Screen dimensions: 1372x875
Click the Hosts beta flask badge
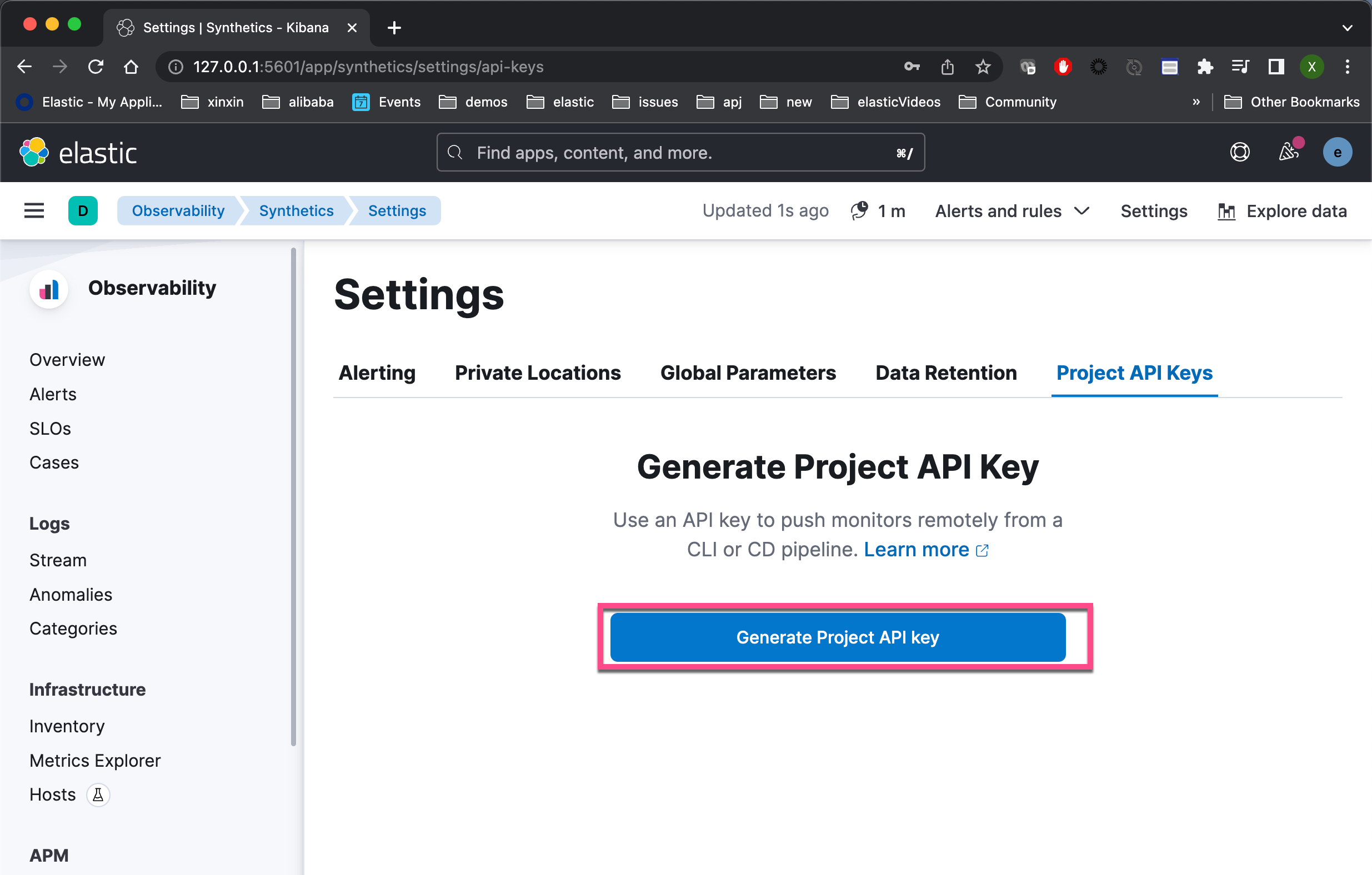98,794
